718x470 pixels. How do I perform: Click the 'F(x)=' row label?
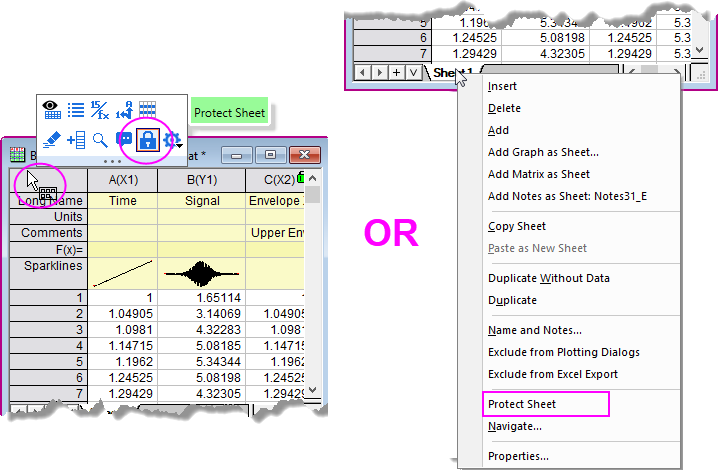[x=49, y=250]
